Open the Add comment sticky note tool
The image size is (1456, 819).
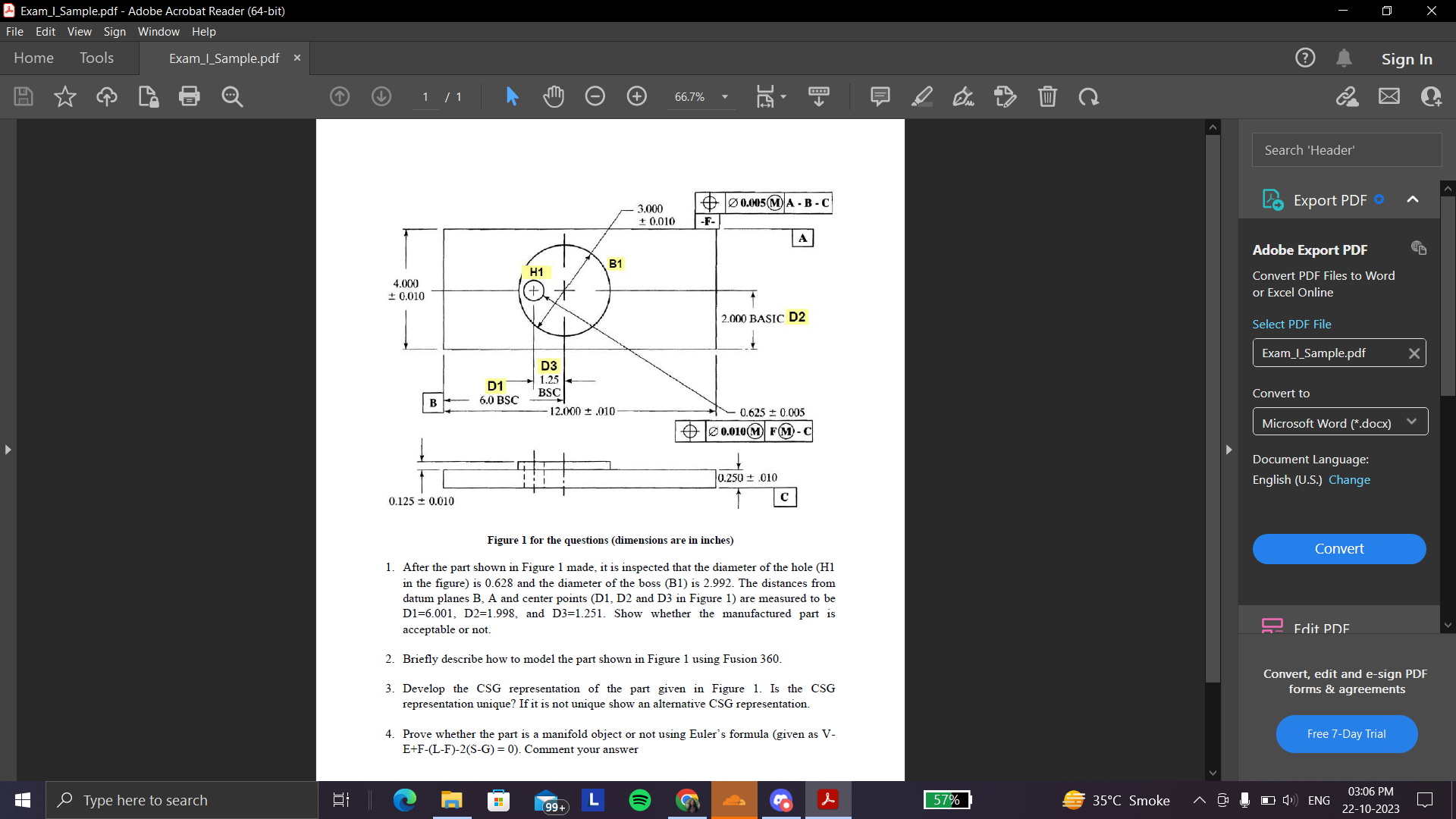pos(880,96)
